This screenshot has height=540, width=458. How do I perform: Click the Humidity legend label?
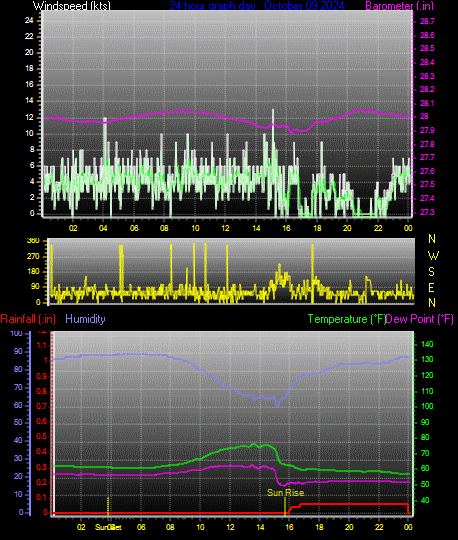coord(85,319)
